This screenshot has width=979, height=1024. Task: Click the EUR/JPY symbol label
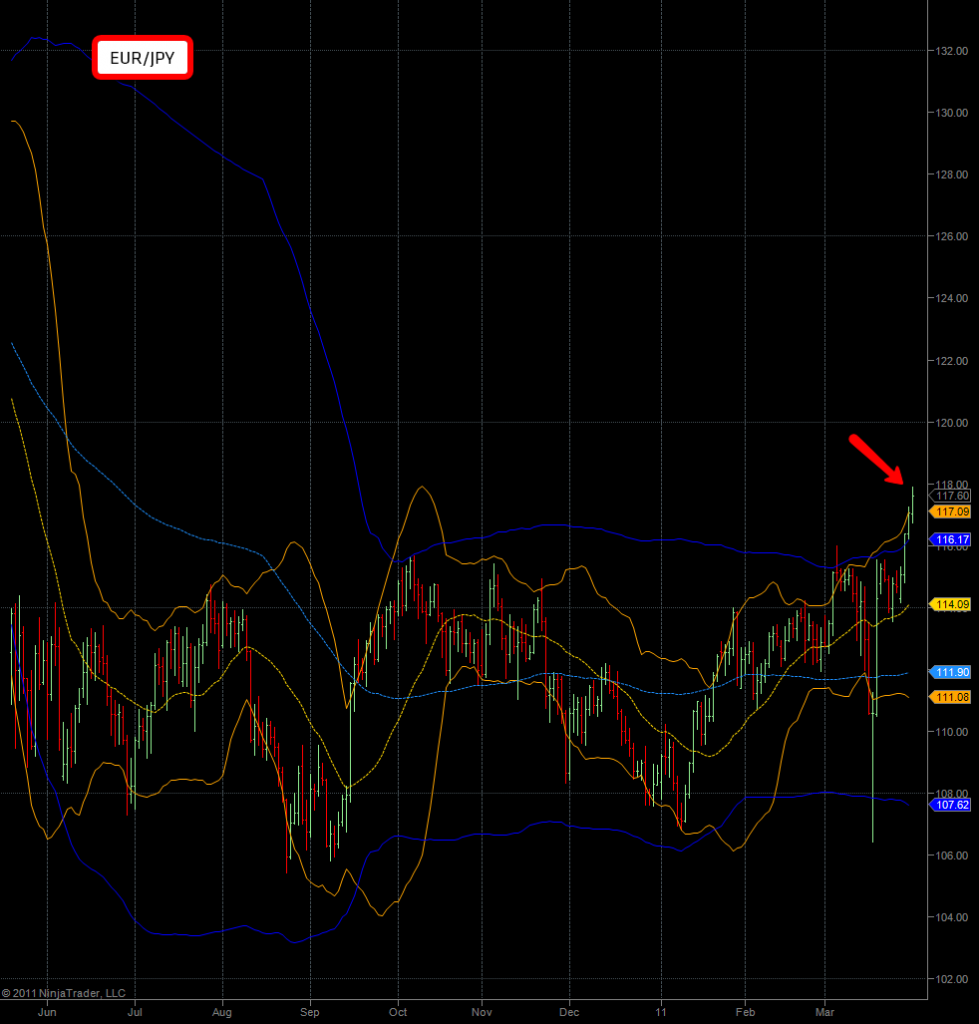point(142,59)
